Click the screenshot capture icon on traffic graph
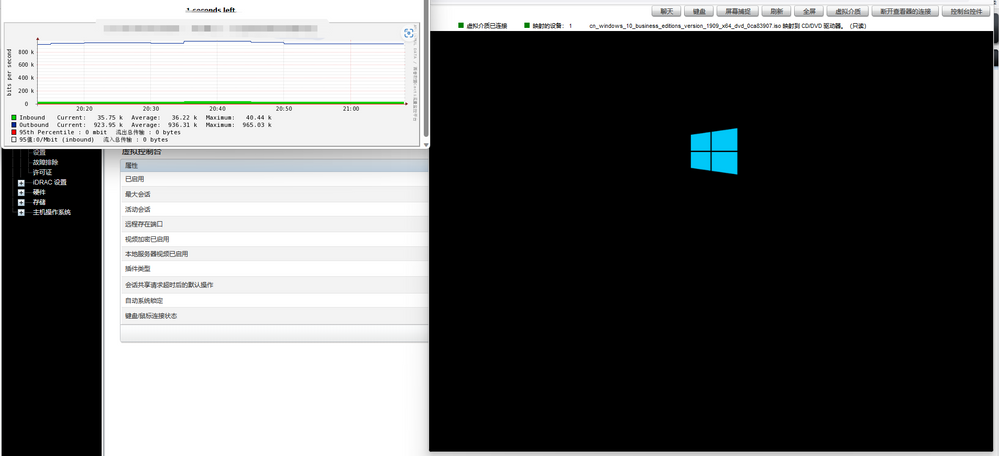The height and width of the screenshot is (456, 999). point(408,33)
